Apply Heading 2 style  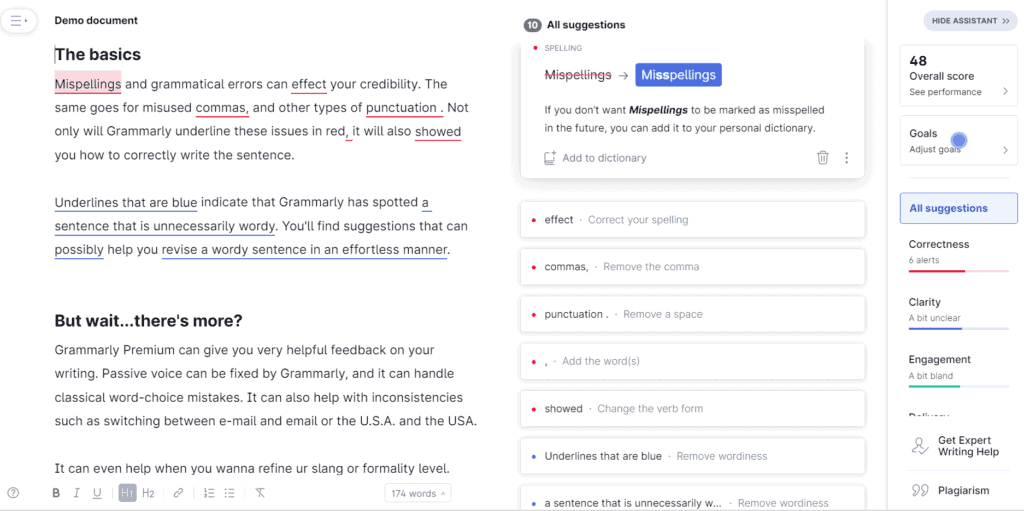[x=148, y=493]
